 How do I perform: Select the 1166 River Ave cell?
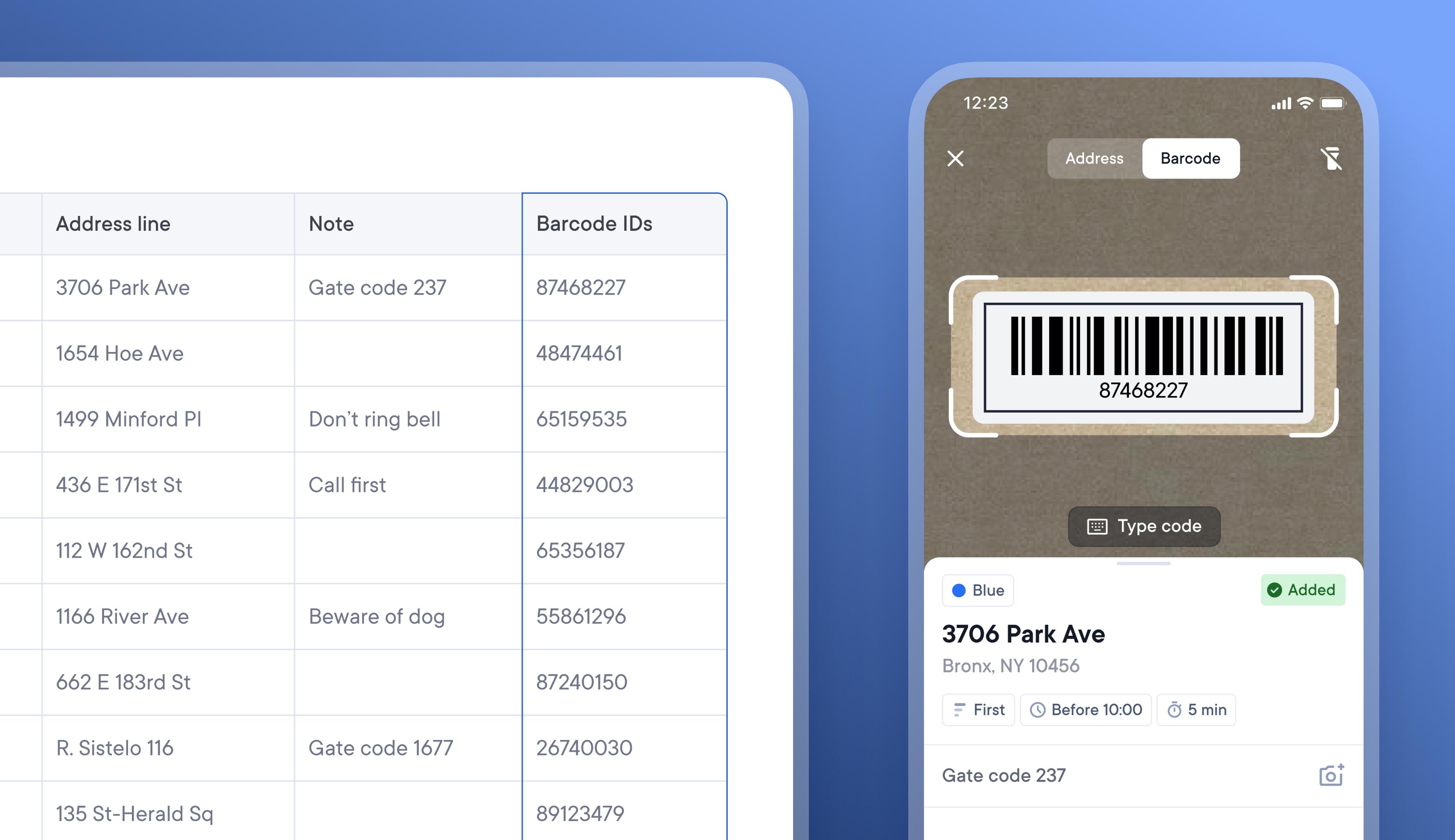(168, 616)
